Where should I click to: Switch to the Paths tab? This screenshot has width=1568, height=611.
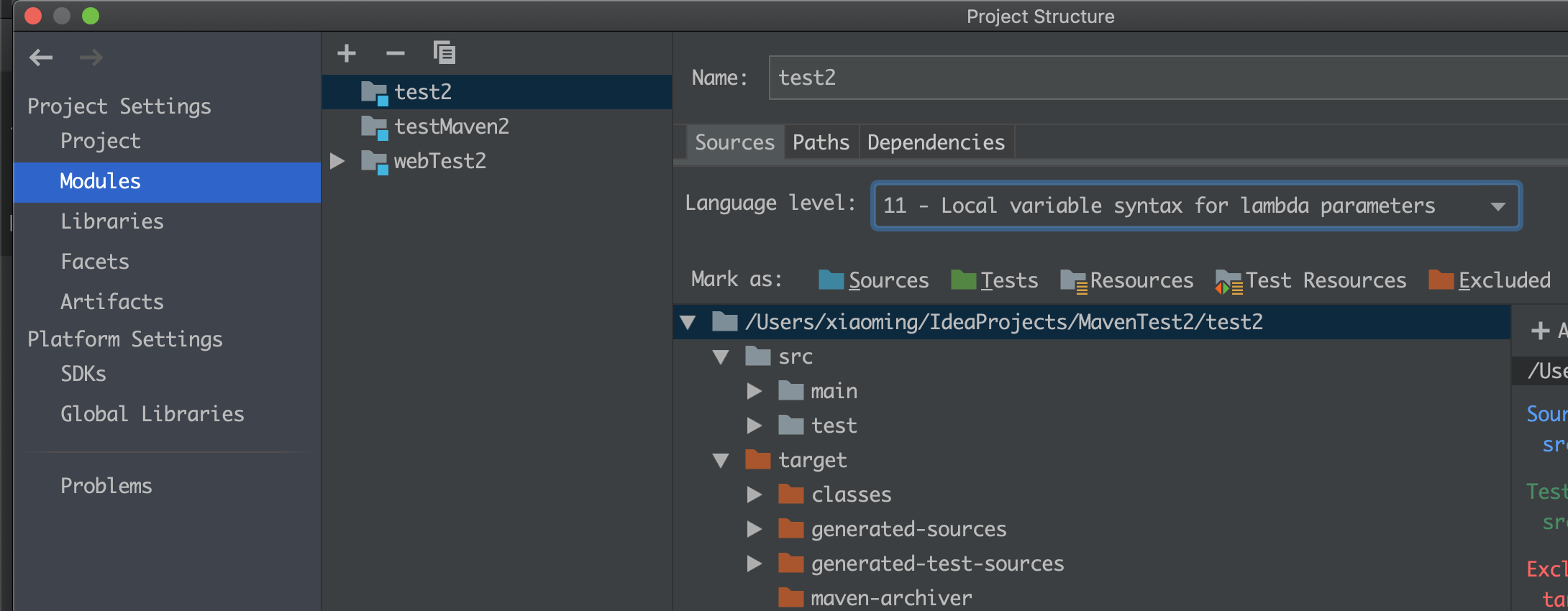coord(821,142)
